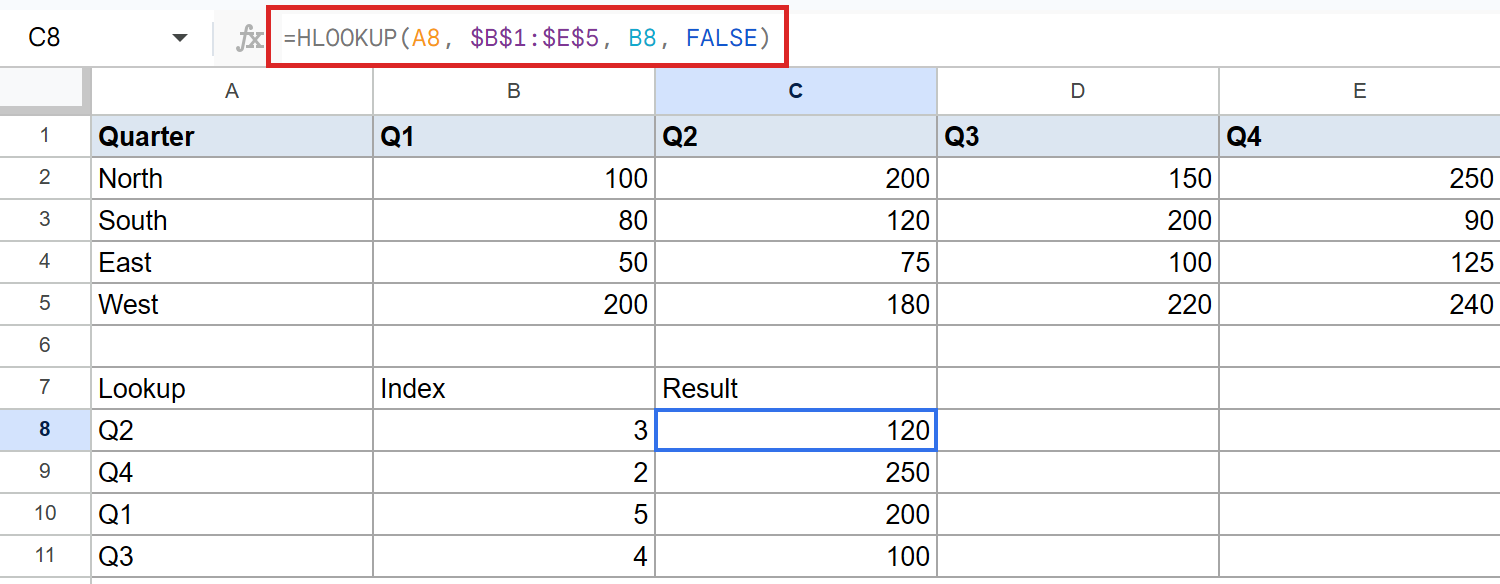Click index value 4 in row 11

514,556
